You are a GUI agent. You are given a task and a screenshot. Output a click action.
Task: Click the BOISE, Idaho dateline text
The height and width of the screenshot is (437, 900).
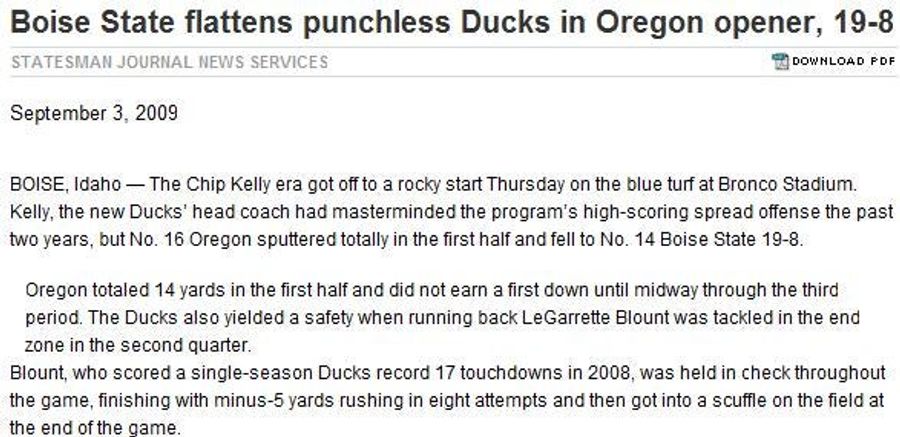coord(66,185)
